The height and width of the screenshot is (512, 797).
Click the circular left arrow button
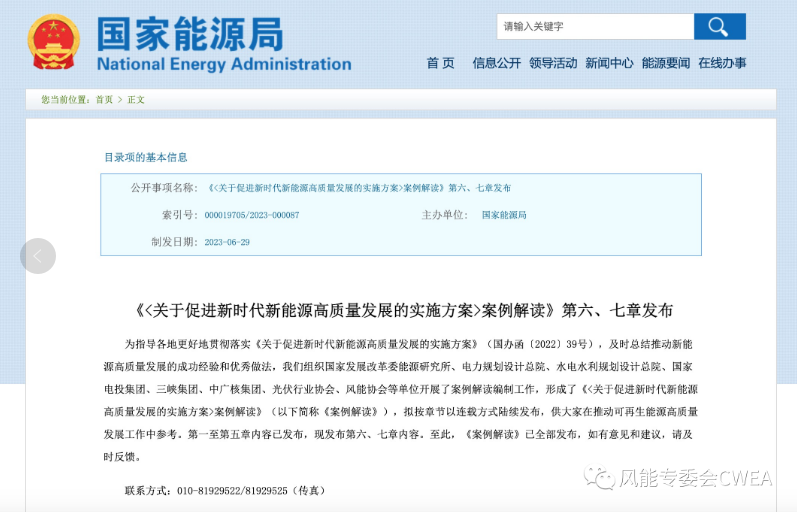[38, 256]
